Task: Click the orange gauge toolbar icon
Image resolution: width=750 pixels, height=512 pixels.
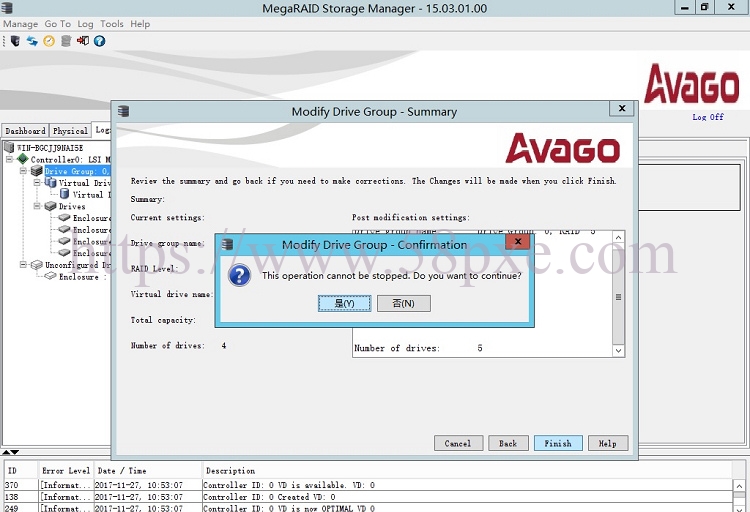Action: (x=49, y=41)
